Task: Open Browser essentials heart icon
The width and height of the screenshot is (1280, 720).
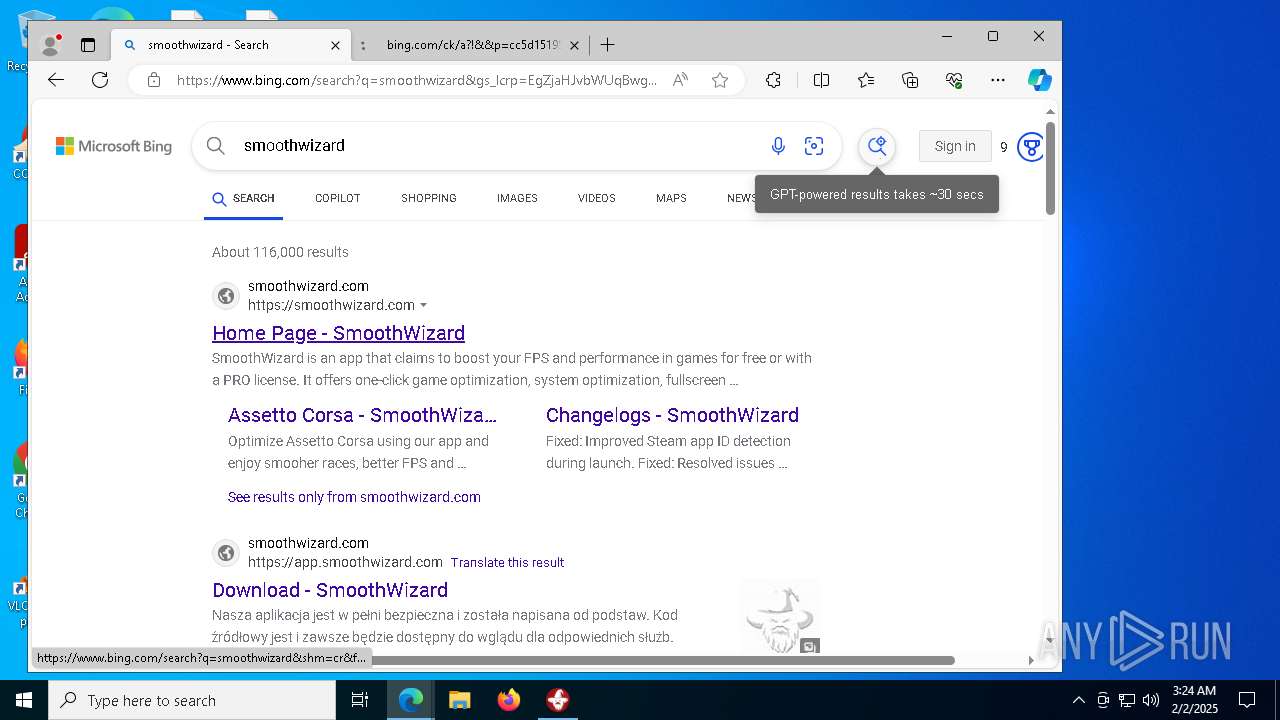Action: 954,80
